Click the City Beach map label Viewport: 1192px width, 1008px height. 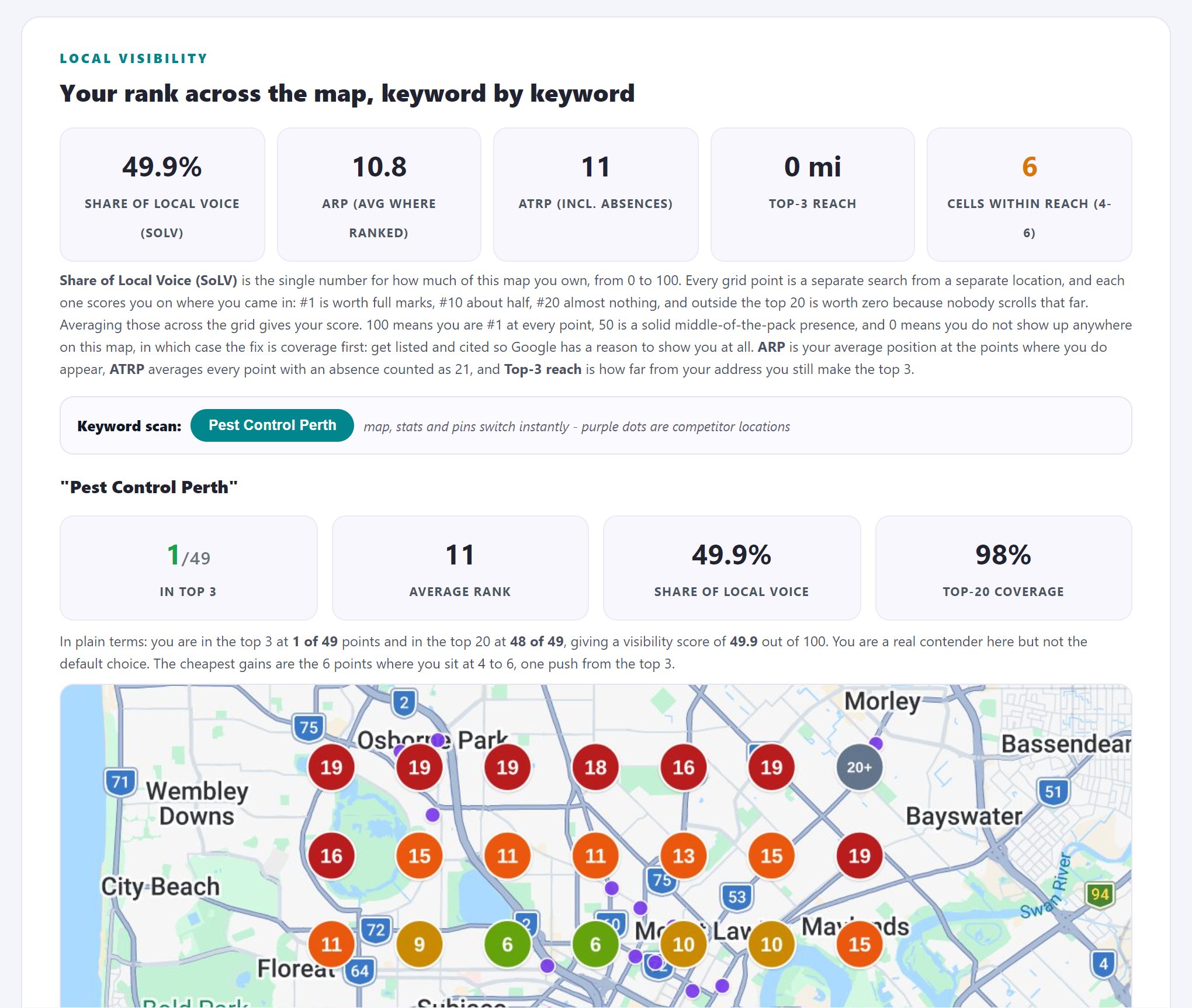[x=161, y=888]
